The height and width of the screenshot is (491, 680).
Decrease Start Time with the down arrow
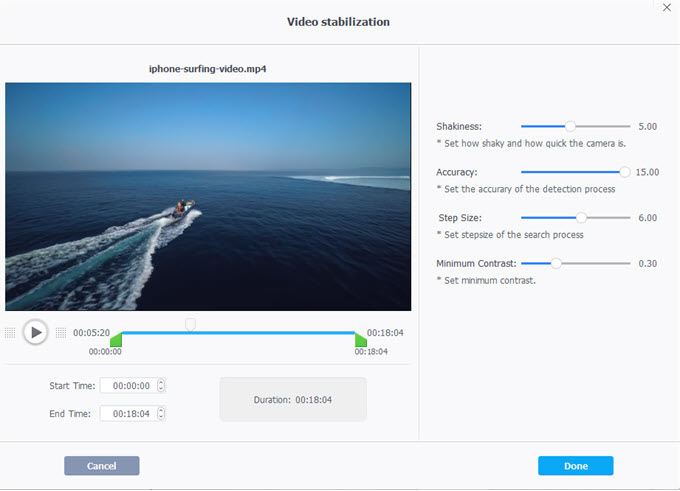[x=161, y=389]
